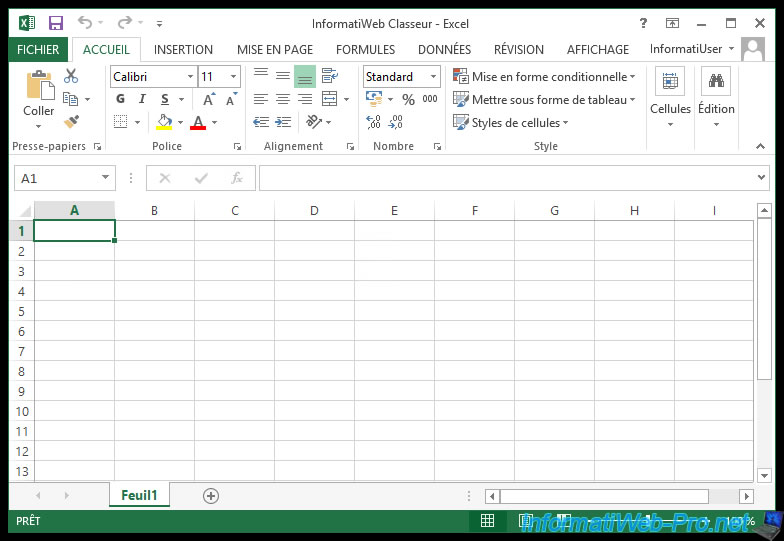Viewport: 784px width, 541px height.
Task: Switch to the INSERTION tab
Action: pyautogui.click(x=183, y=50)
